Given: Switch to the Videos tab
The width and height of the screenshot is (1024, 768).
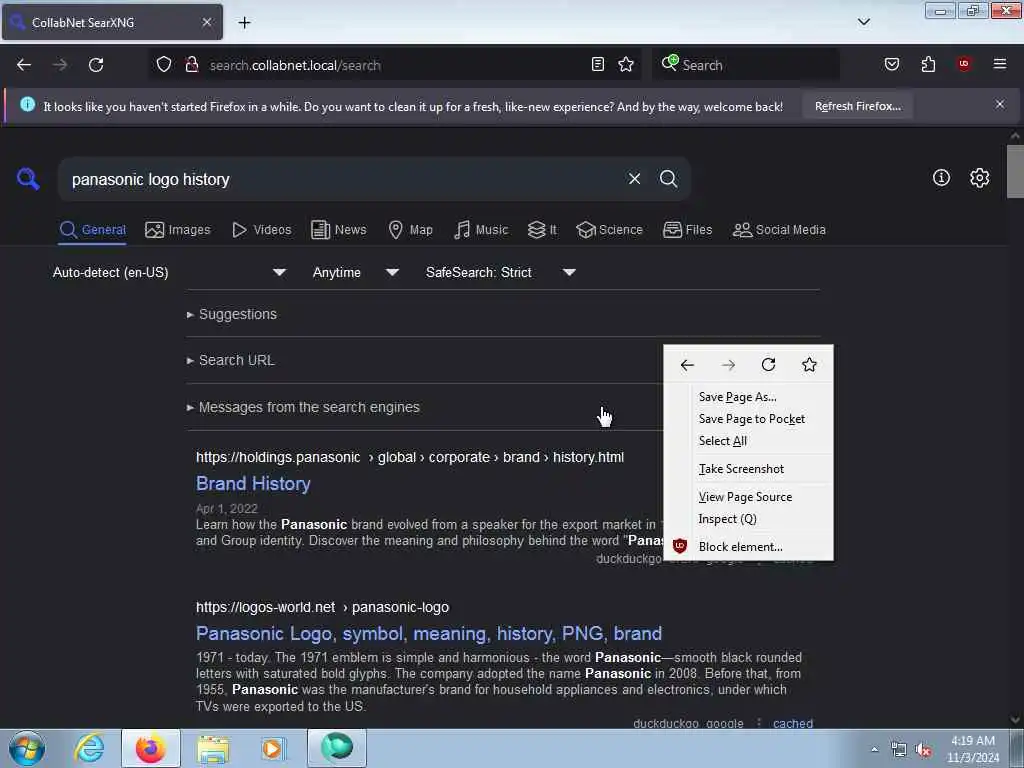Looking at the screenshot, I should pos(261,230).
